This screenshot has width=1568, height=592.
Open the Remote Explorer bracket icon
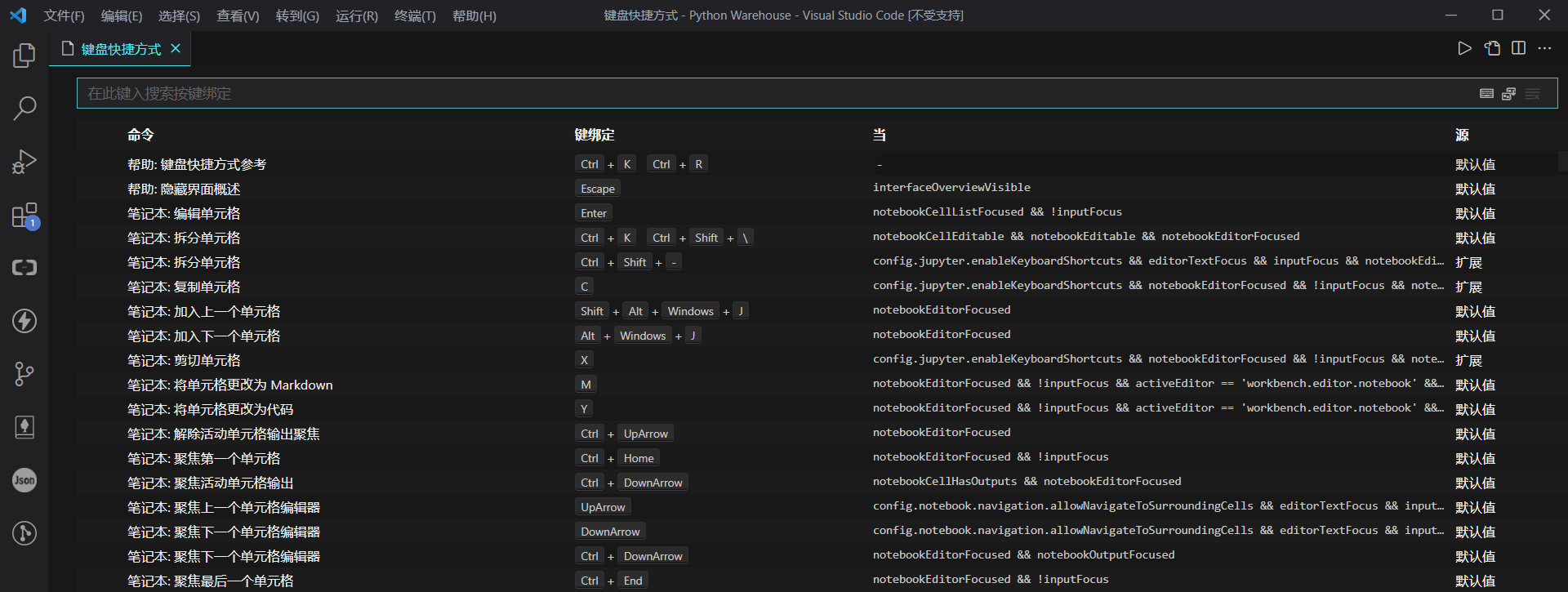[24, 268]
